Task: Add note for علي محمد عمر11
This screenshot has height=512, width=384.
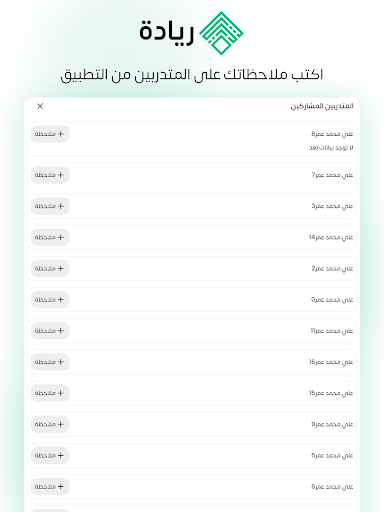Action: click(x=50, y=331)
